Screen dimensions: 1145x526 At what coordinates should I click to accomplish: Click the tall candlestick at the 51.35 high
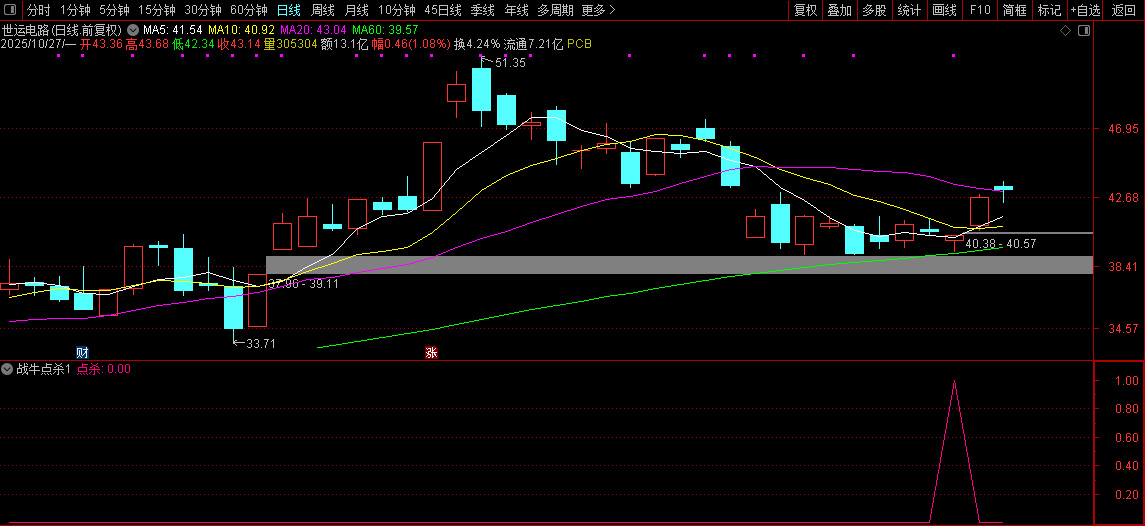pos(481,90)
